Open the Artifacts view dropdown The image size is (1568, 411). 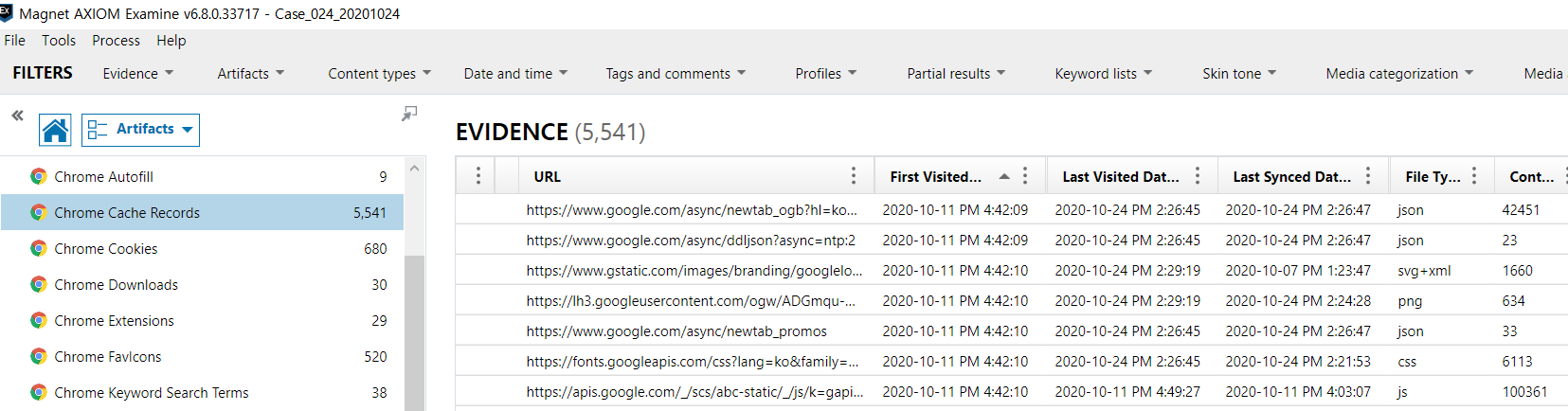pyautogui.click(x=141, y=130)
